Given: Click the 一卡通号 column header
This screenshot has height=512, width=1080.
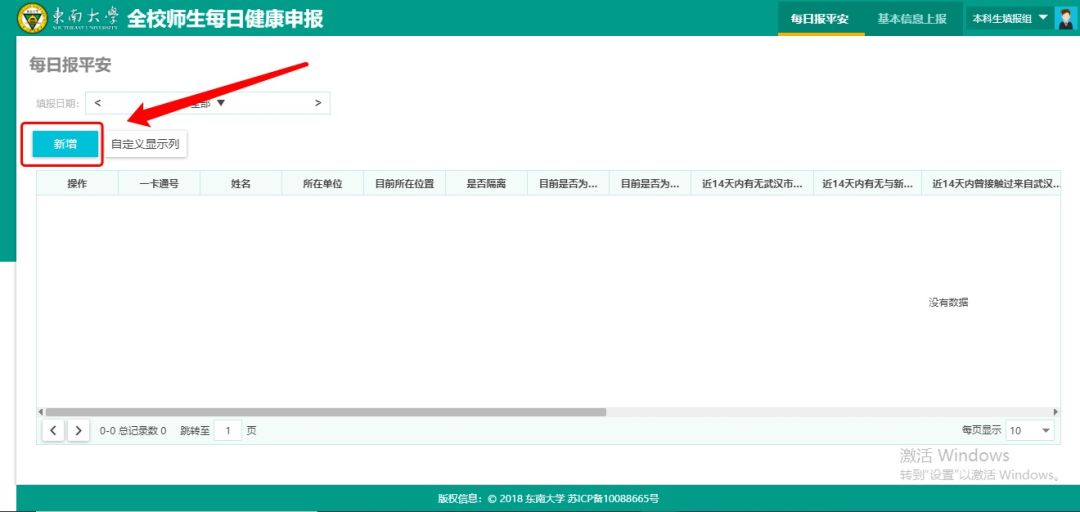Looking at the screenshot, I should coord(159,184).
